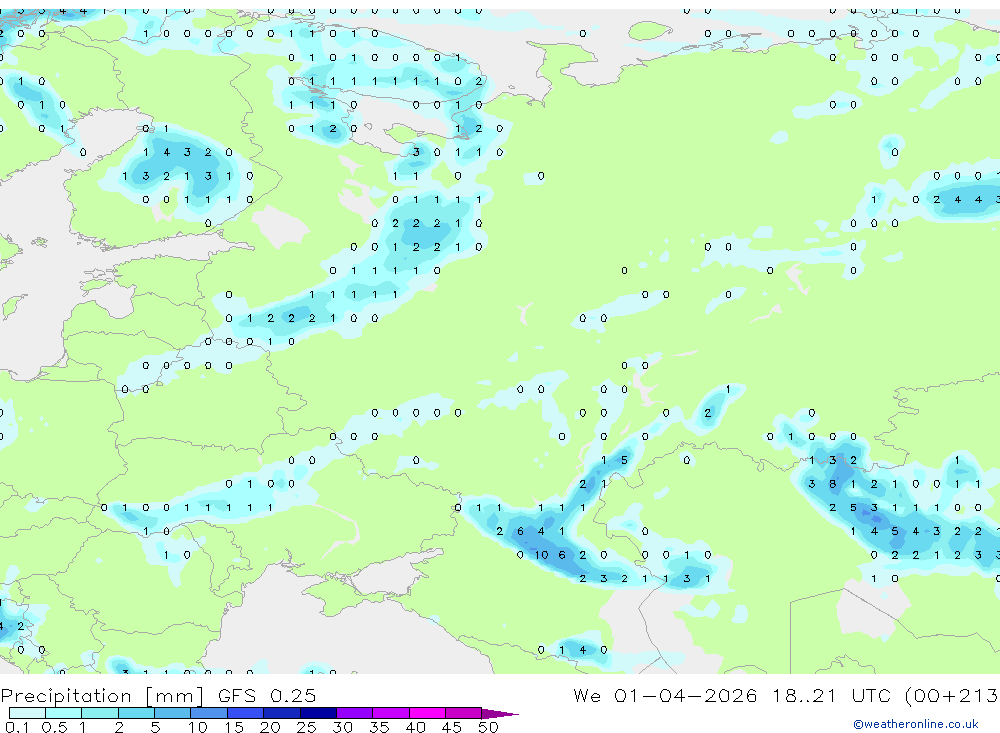Click the '8' precipitation value on the map

832,484
